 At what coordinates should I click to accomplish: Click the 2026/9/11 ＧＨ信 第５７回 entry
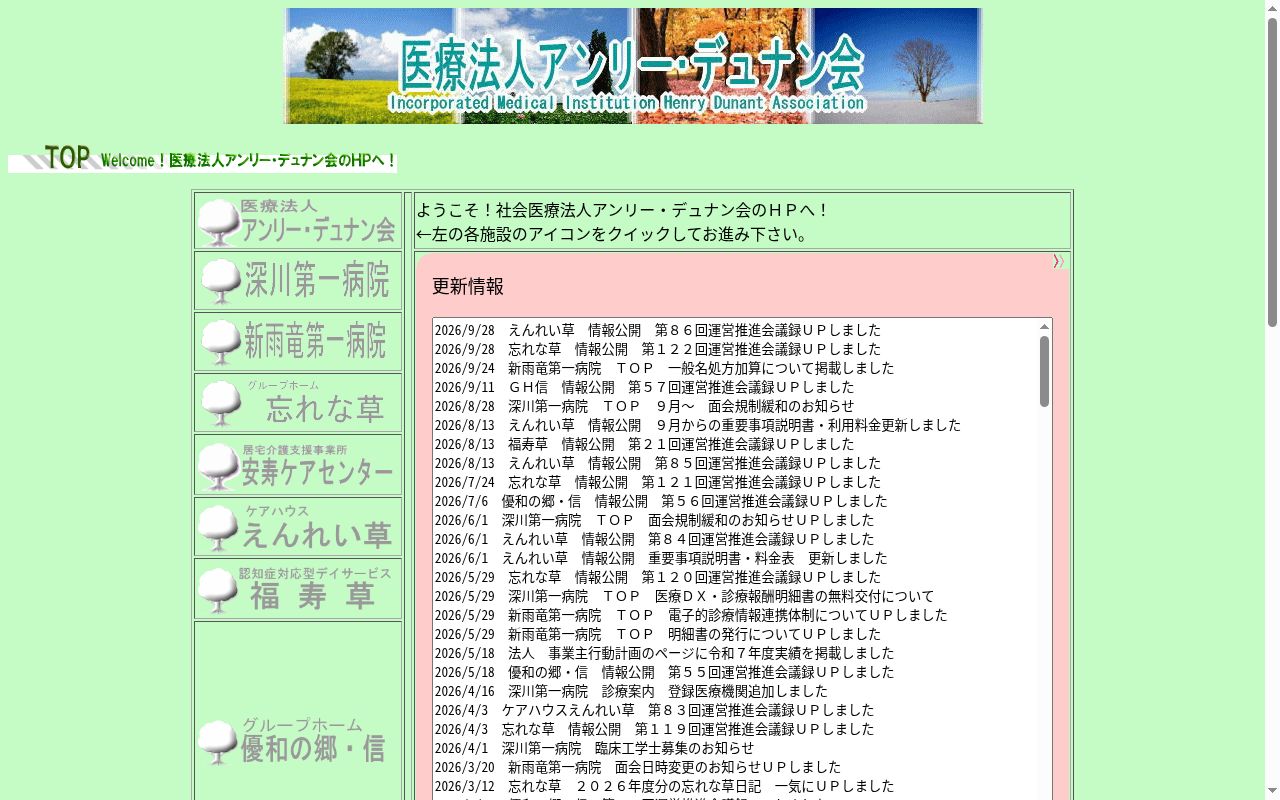pos(645,387)
